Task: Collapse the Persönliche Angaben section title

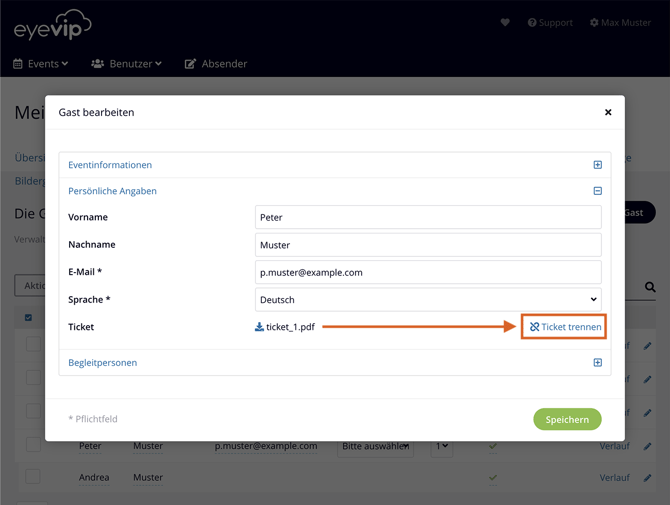Action: 112,191
